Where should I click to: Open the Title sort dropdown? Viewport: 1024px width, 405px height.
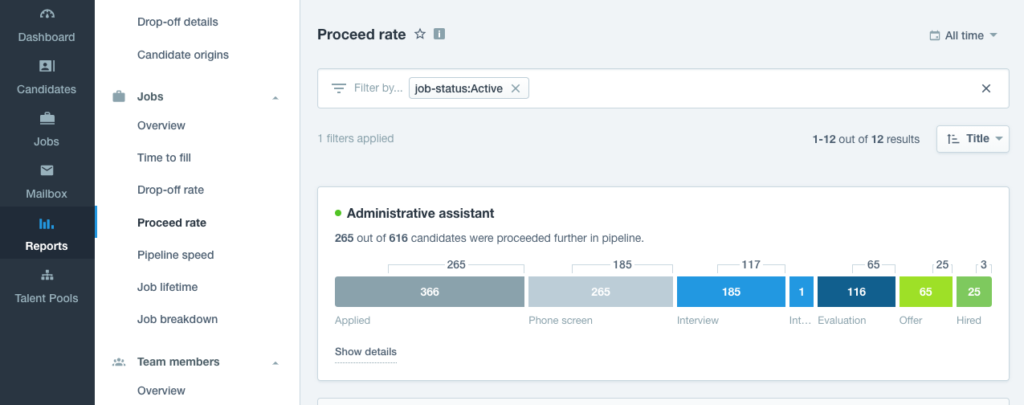point(972,138)
